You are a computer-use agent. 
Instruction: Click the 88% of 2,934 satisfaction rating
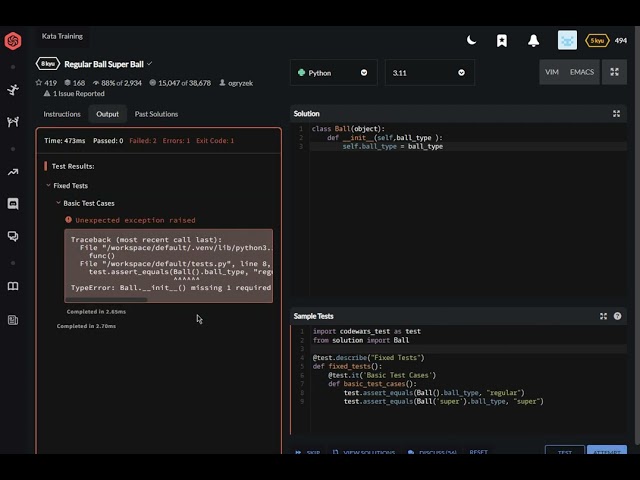click(117, 83)
